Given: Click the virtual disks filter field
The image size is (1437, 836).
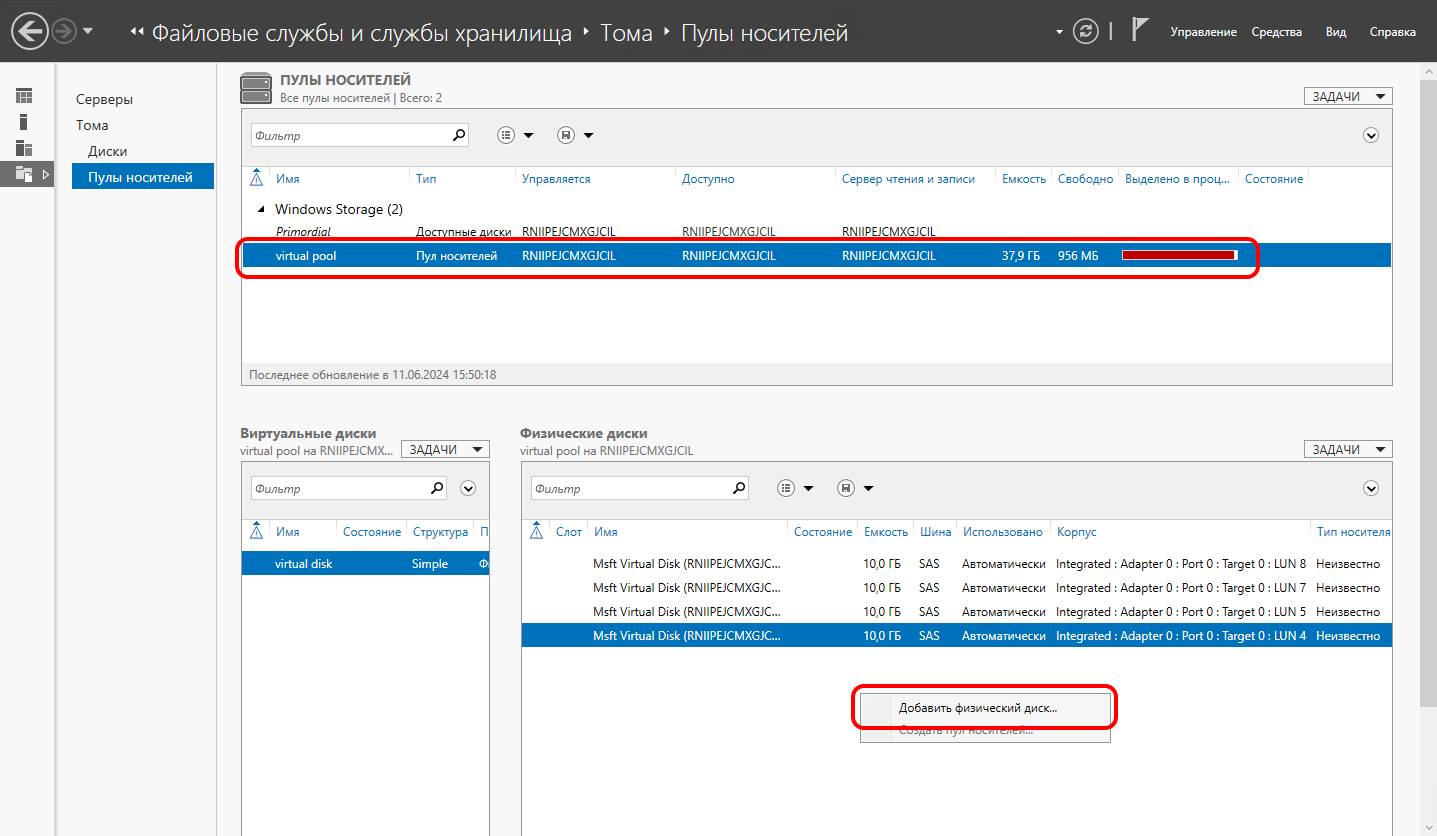Looking at the screenshot, I should tap(338, 489).
